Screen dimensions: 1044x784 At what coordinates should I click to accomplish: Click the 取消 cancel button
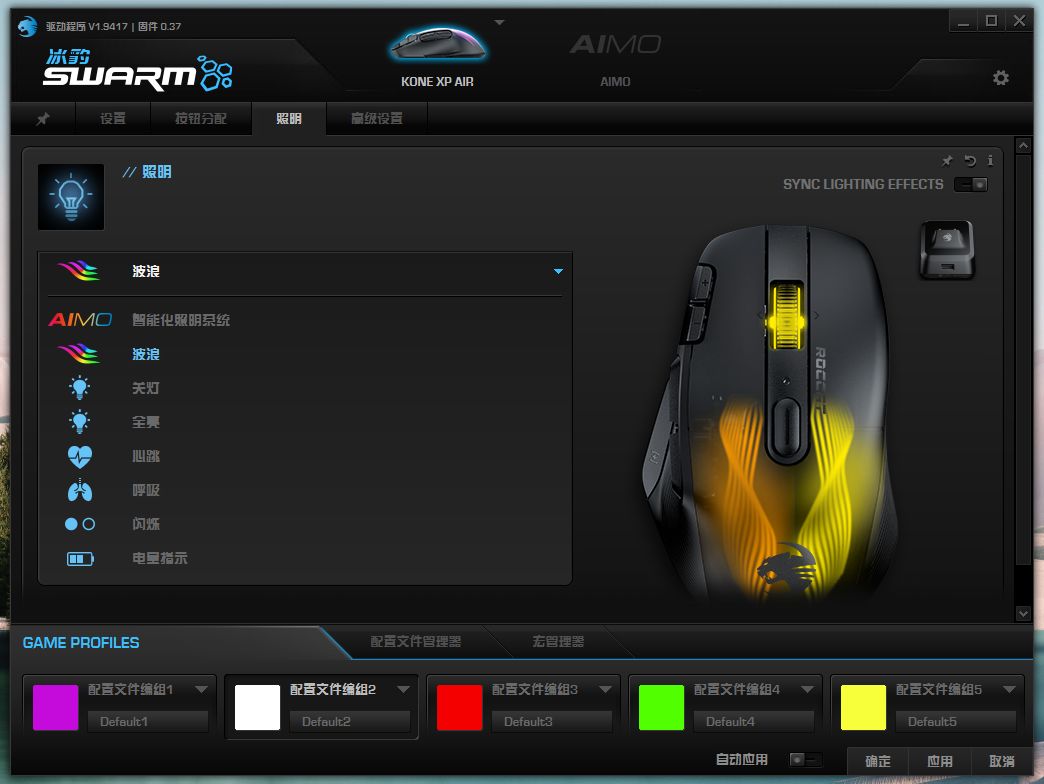click(x=1001, y=761)
